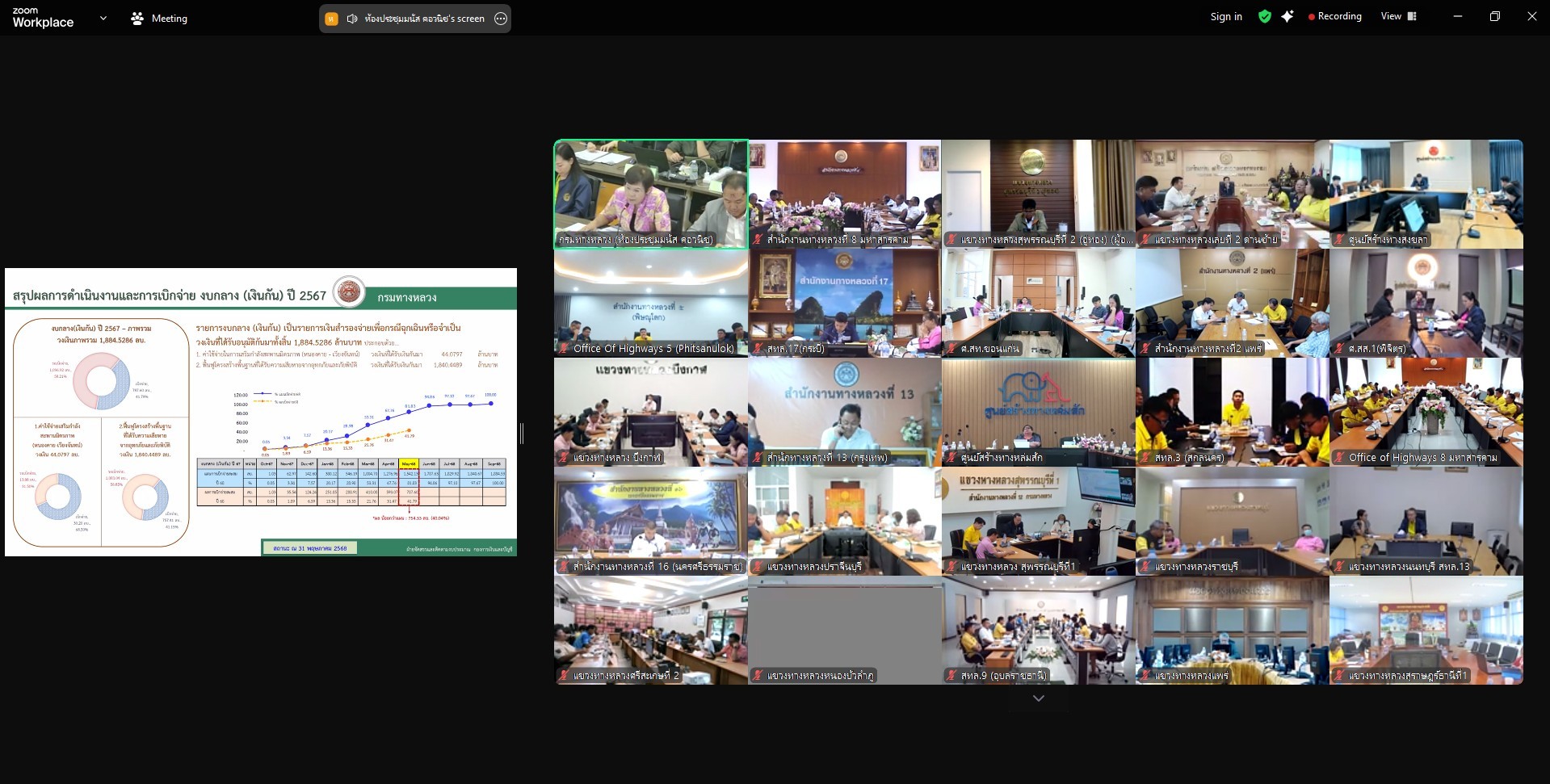
Task: Toggle shared screen audio speaker icon
Action: (352, 19)
